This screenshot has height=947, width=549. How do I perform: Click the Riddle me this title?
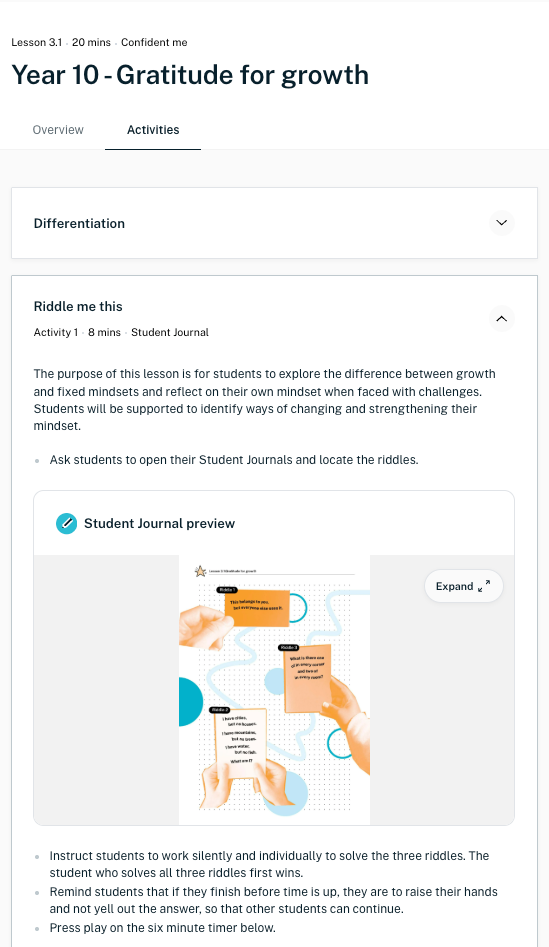point(78,306)
